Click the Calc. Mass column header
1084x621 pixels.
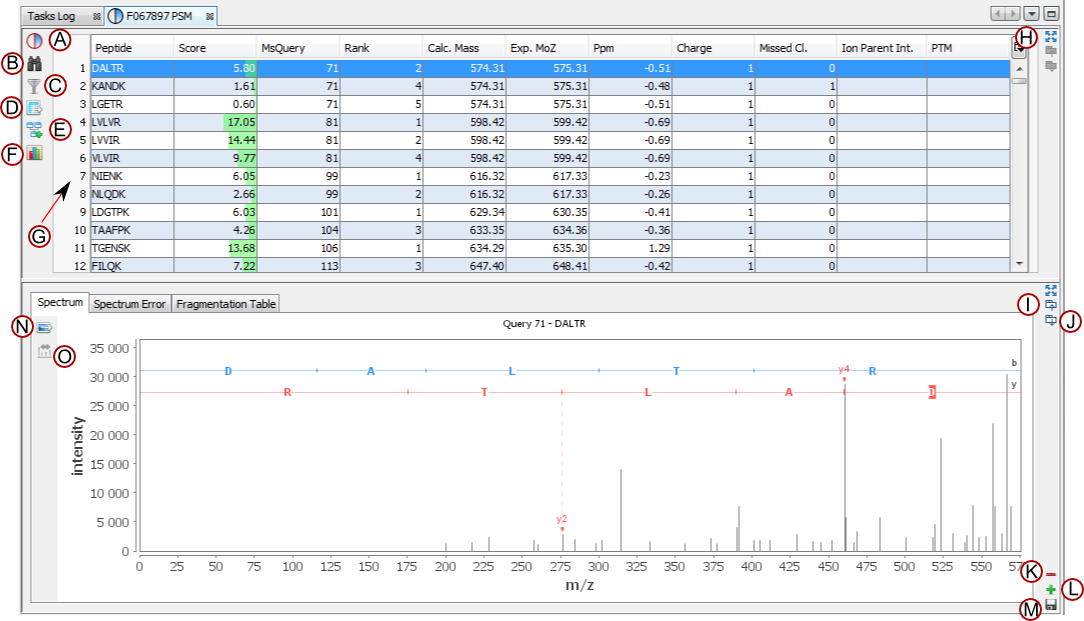click(463, 48)
